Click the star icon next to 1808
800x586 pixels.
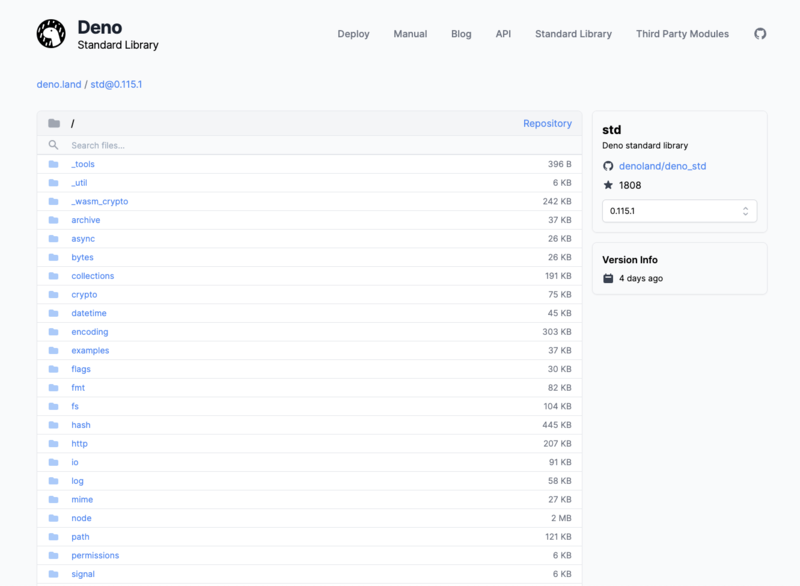click(608, 185)
